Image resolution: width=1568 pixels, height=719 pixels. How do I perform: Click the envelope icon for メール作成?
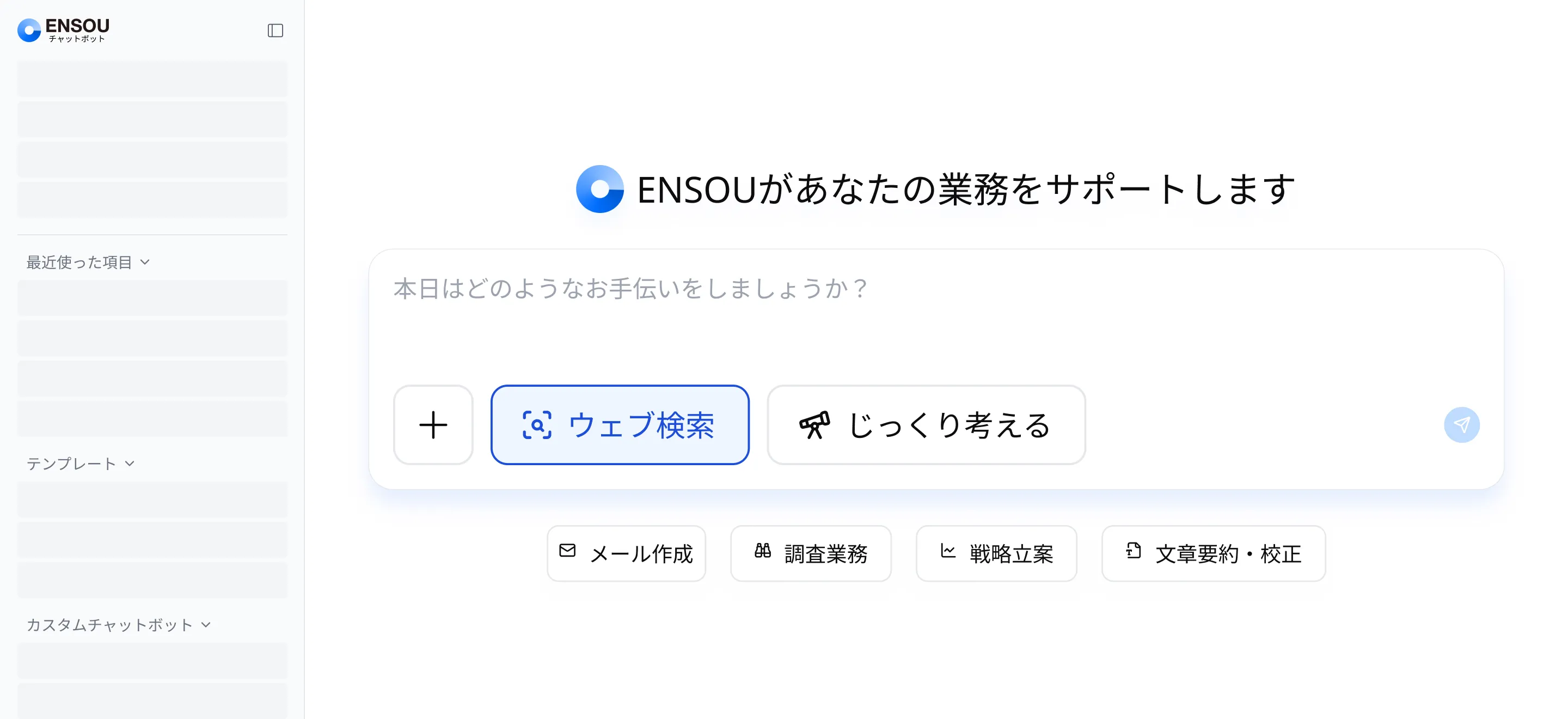click(567, 551)
